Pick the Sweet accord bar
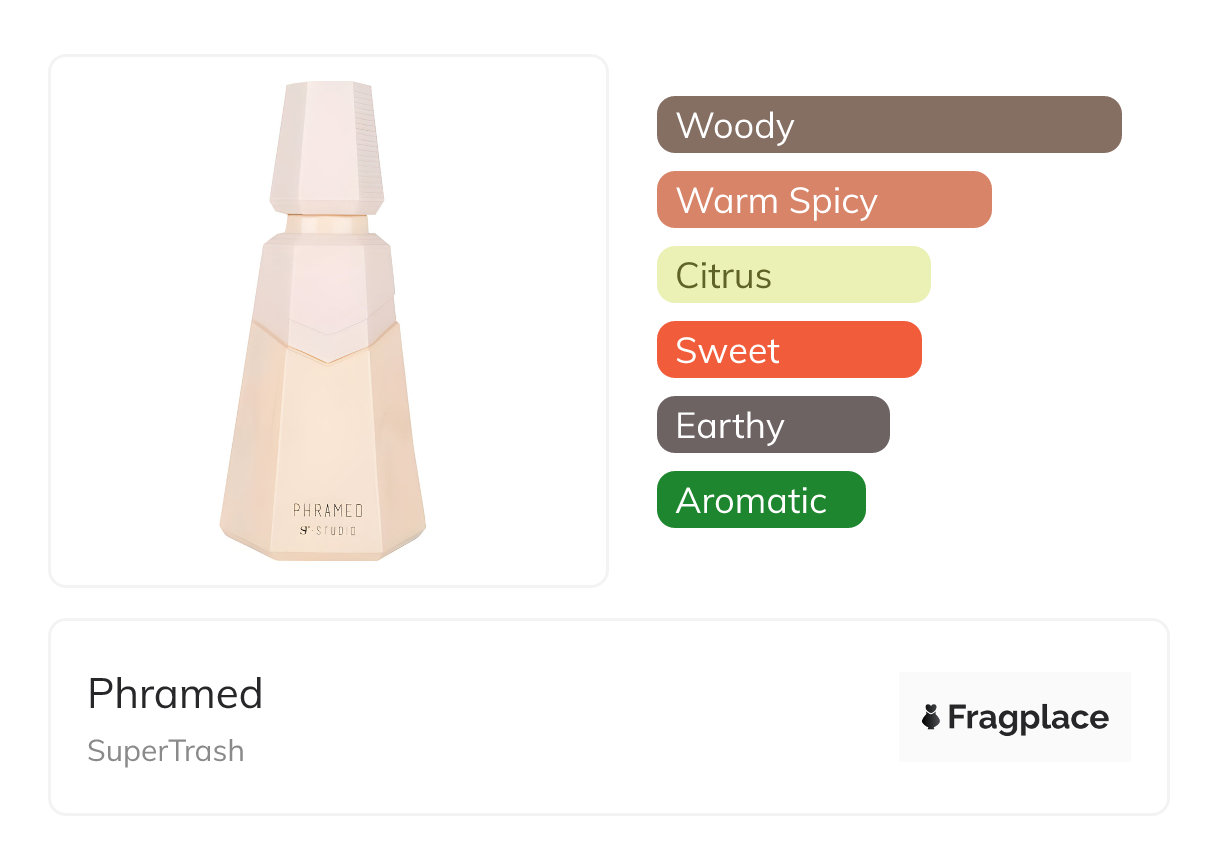The image size is (1218, 864). [x=788, y=350]
